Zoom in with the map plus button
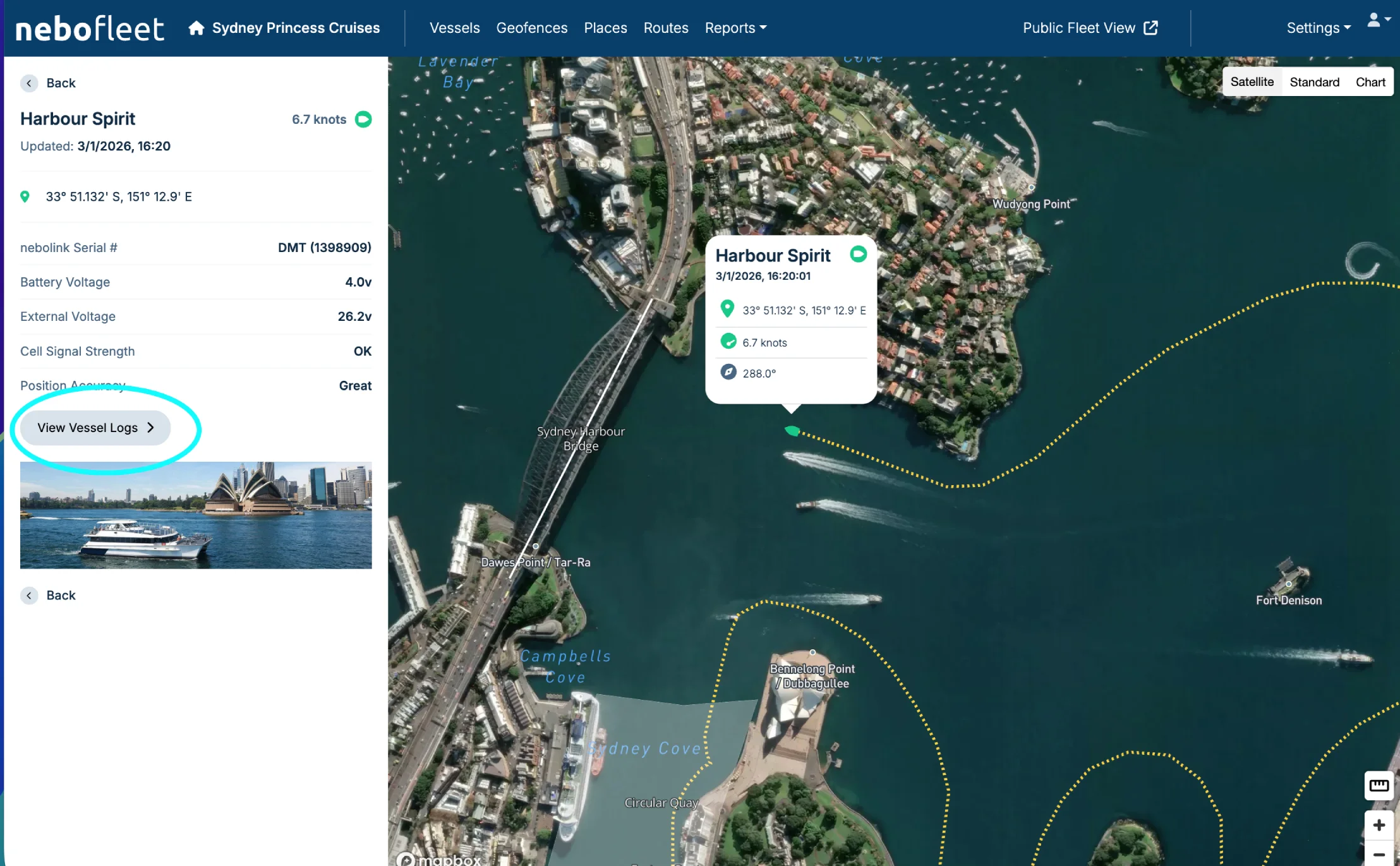Screen dimensions: 1400x866 (1379, 825)
